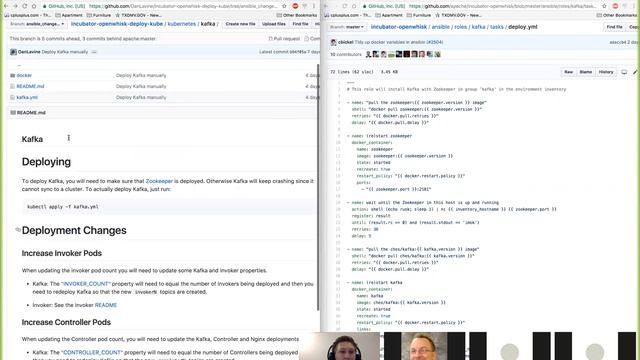Open README.md file link

[x=30, y=87]
